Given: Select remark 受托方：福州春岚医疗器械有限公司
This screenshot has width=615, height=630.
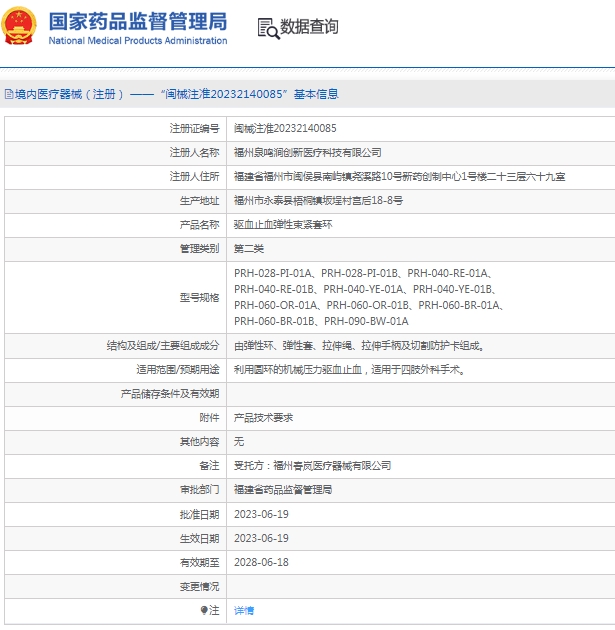Looking at the screenshot, I should click(x=313, y=466).
